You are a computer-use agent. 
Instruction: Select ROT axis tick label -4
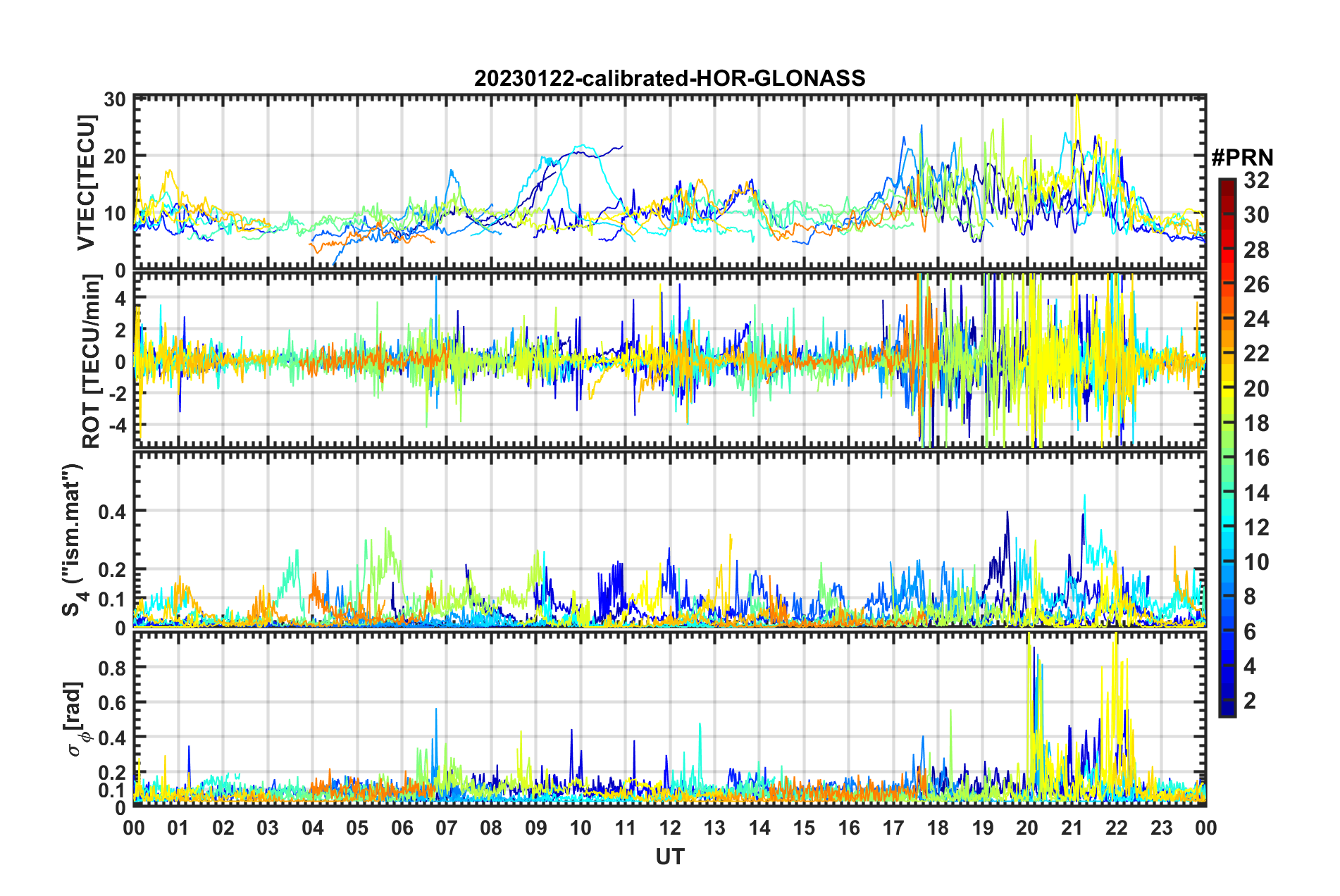point(118,425)
